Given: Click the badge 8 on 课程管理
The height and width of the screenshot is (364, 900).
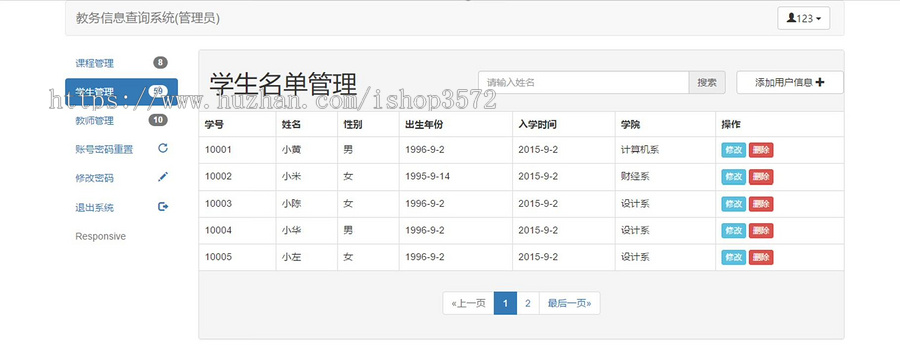Looking at the screenshot, I should click(x=160, y=63).
